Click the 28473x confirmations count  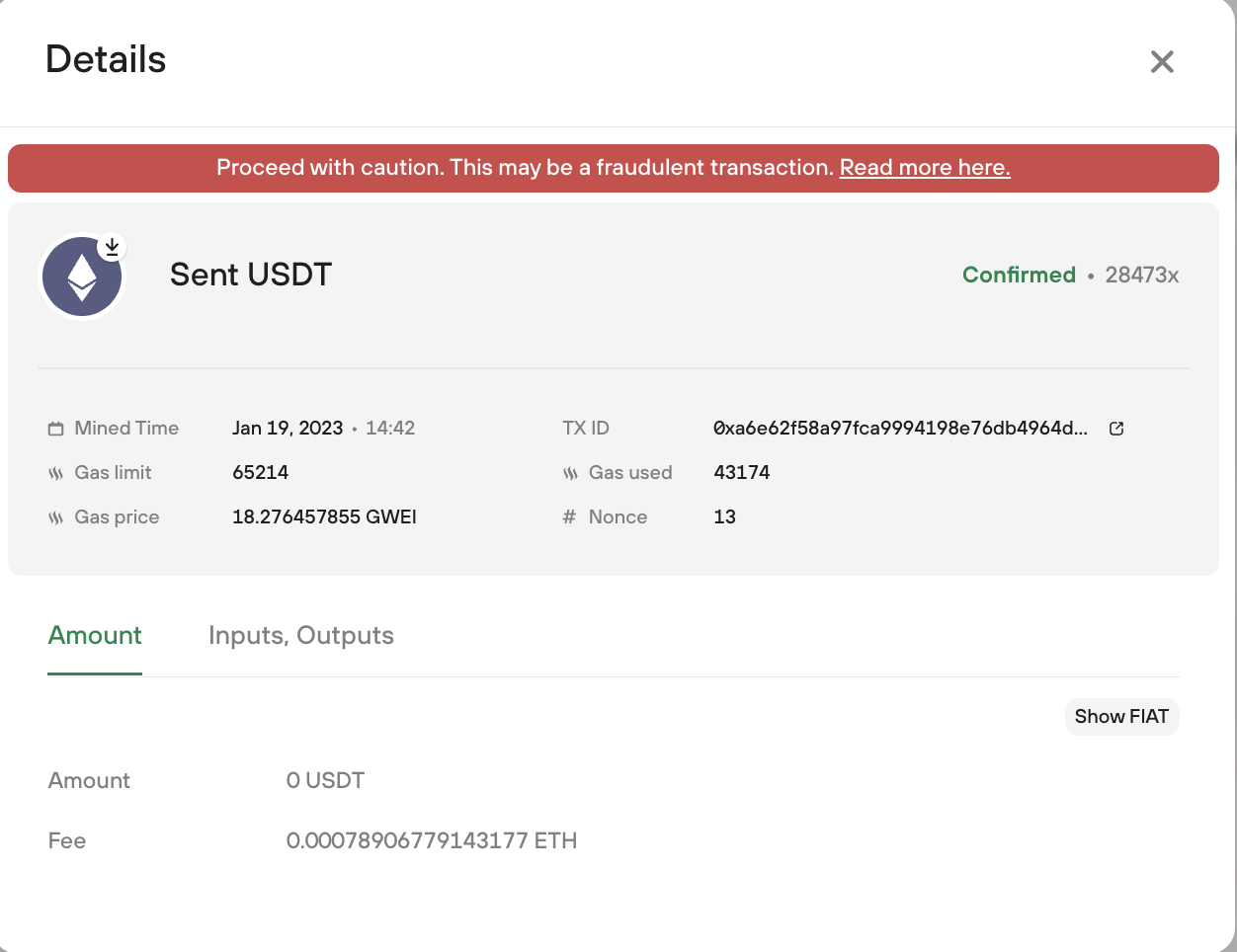(x=1142, y=276)
